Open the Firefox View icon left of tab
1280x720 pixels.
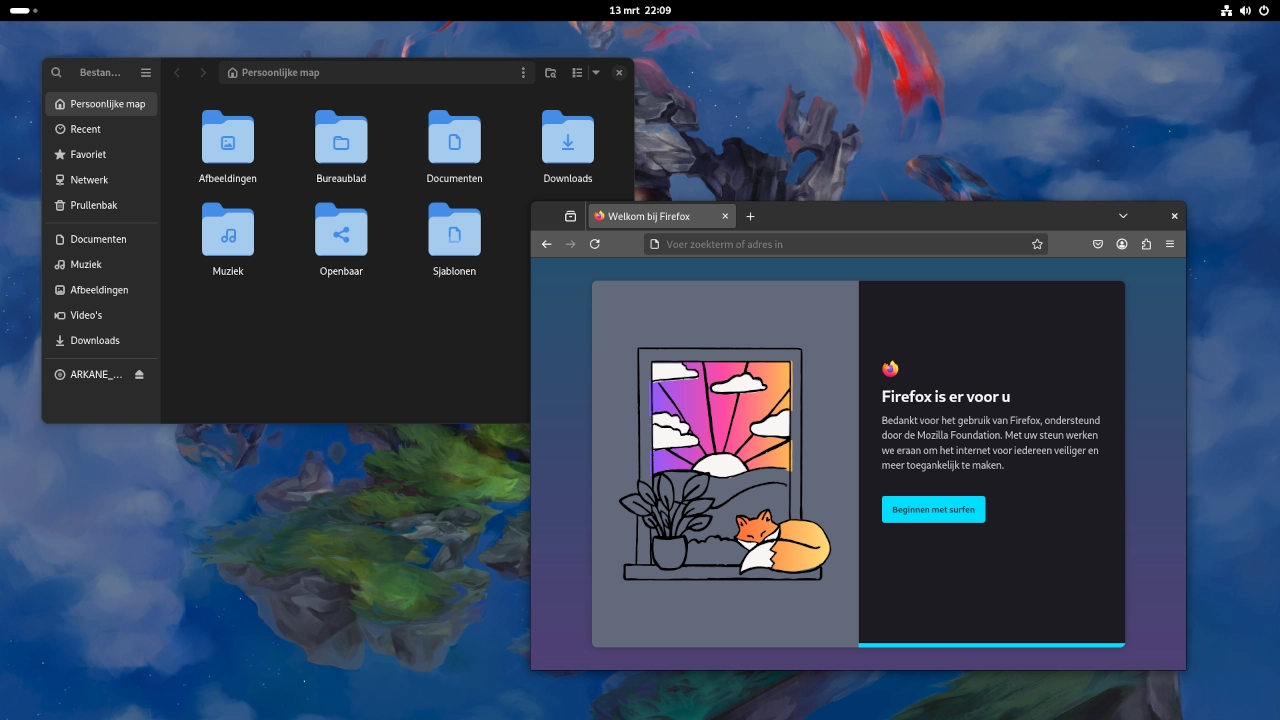tap(570, 216)
